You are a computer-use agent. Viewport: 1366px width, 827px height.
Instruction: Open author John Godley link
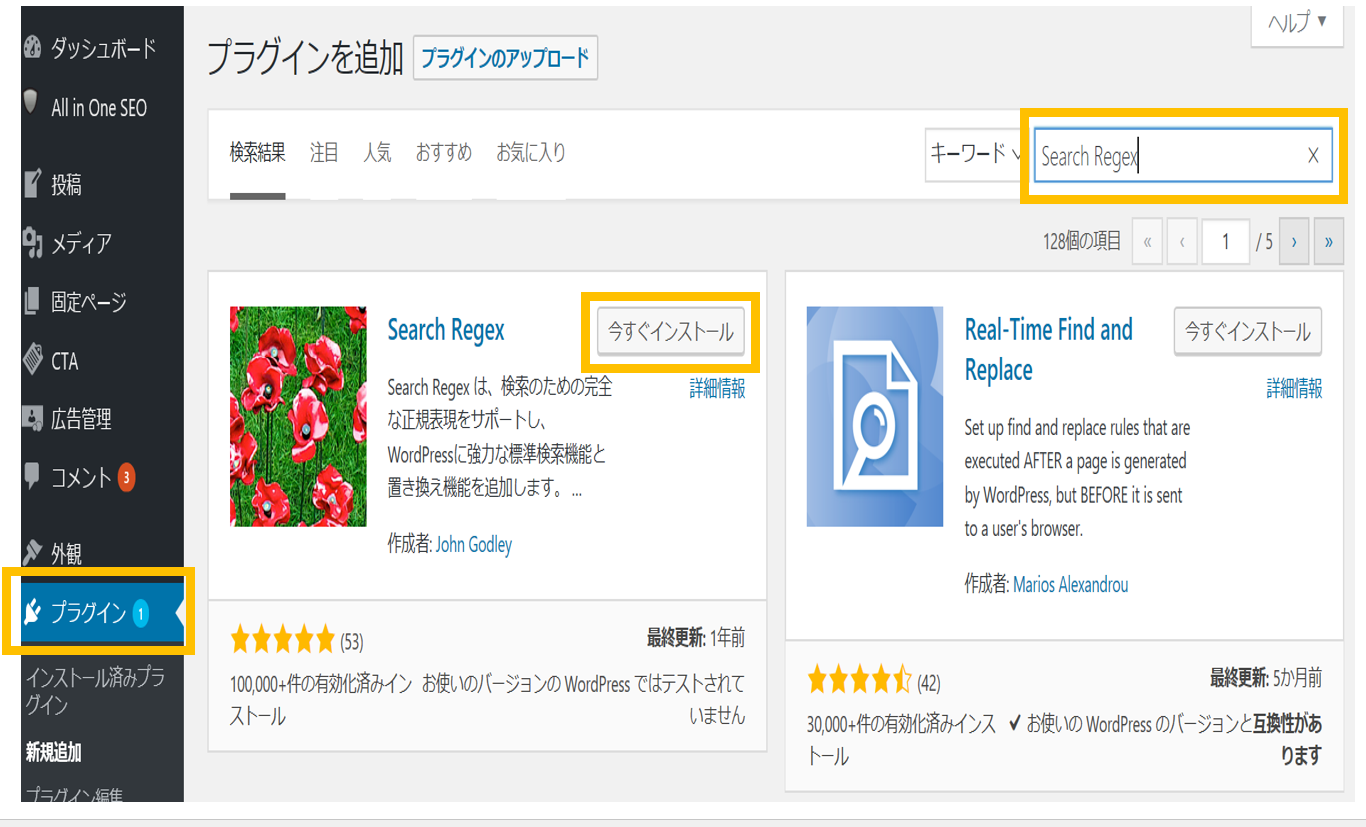point(474,545)
